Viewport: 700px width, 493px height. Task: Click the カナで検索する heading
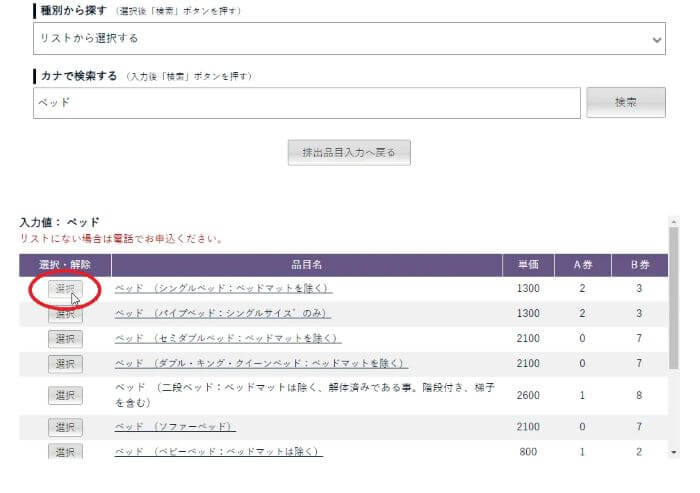tap(79, 76)
